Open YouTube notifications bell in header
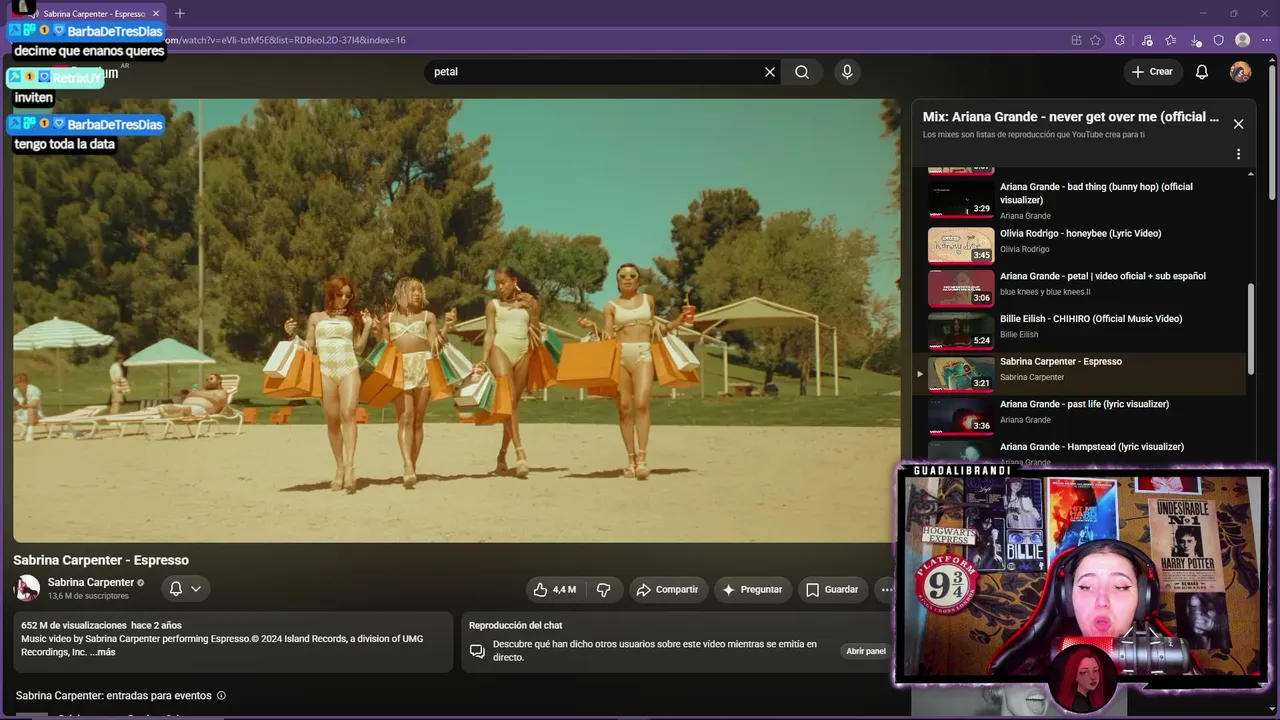The height and width of the screenshot is (720, 1280). [1202, 72]
